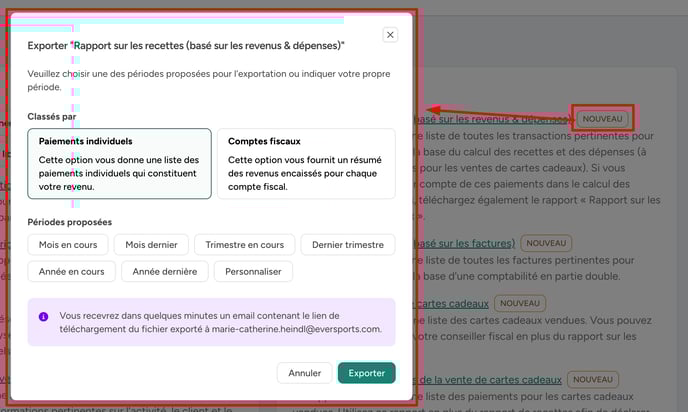
Task: Confirm with the Exporter button
Action: (x=367, y=373)
